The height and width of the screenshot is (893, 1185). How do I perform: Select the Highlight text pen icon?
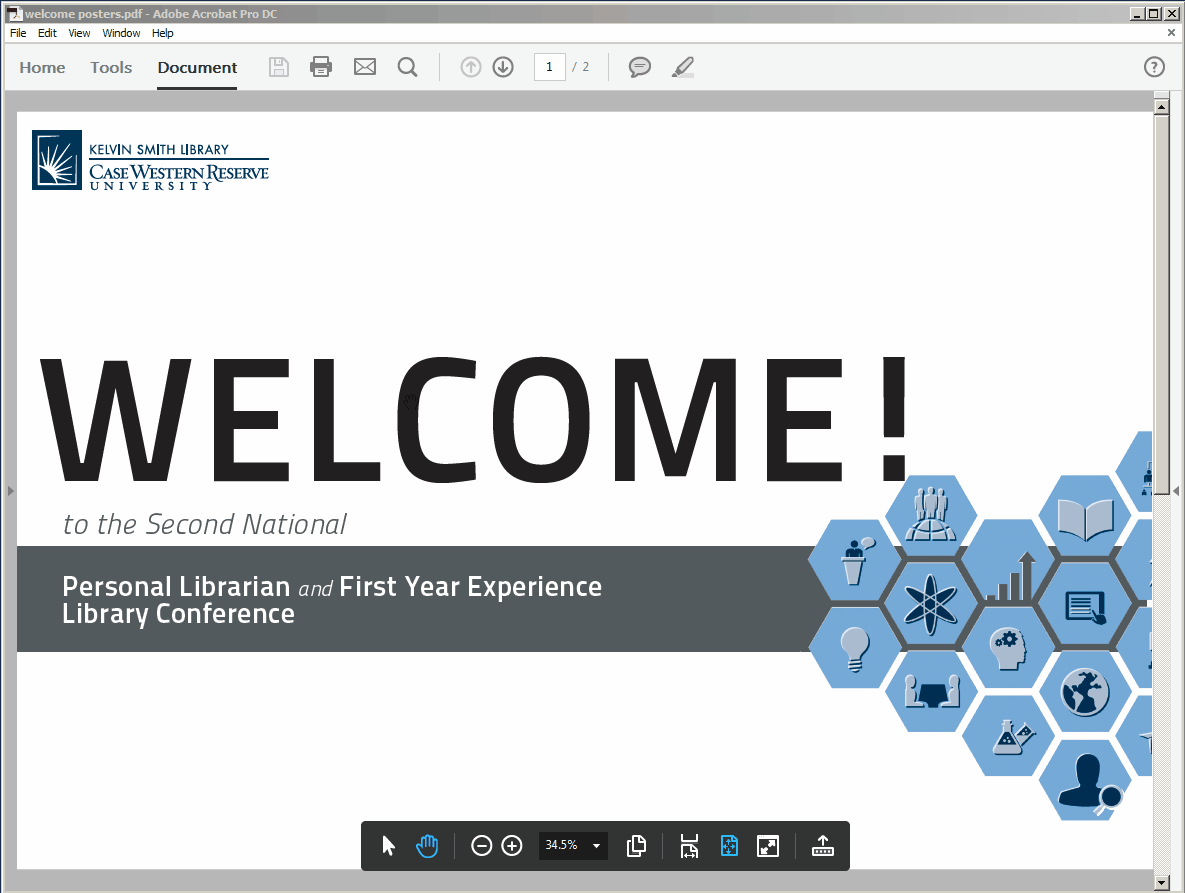tap(682, 67)
